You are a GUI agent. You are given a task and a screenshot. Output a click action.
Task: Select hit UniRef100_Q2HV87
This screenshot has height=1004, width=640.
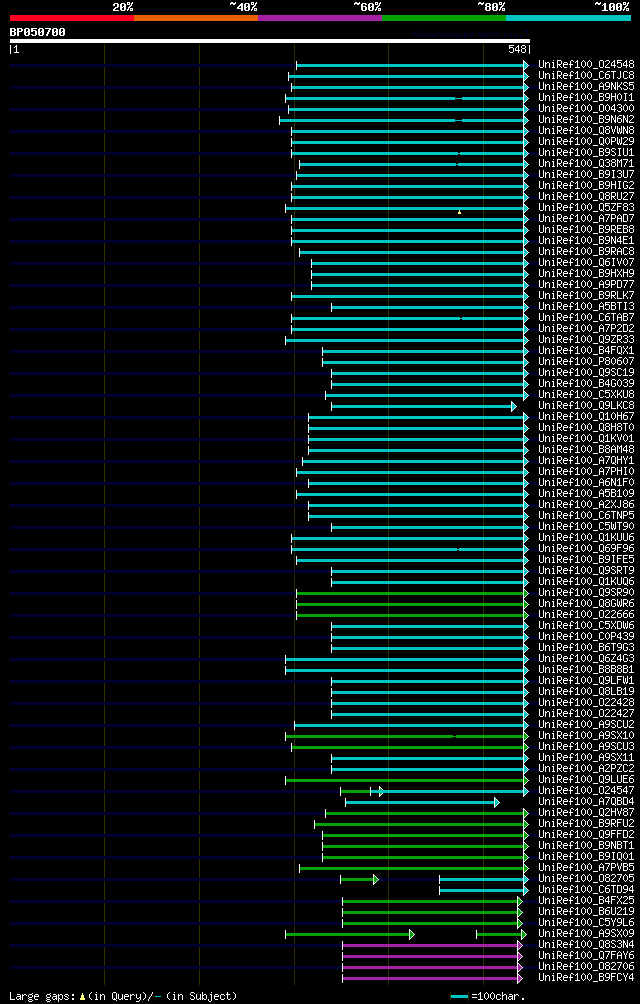click(x=586, y=812)
